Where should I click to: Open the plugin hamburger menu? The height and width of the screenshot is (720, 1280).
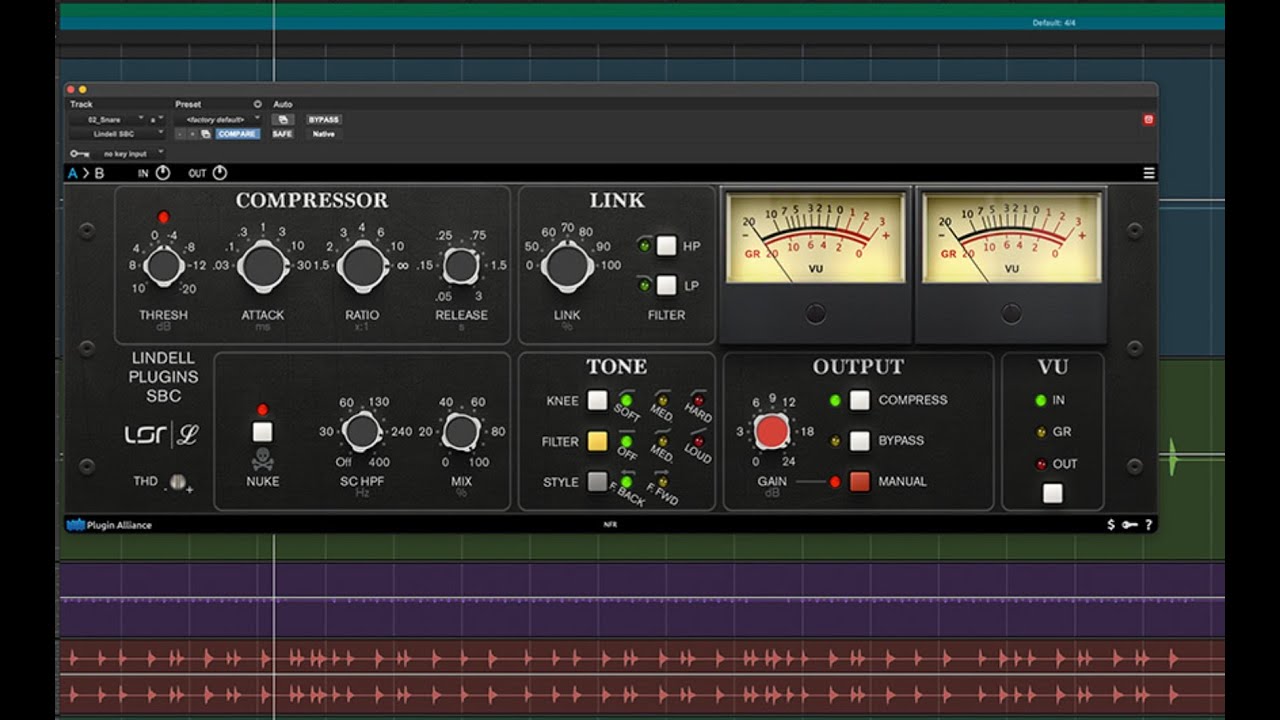pyautogui.click(x=1149, y=173)
